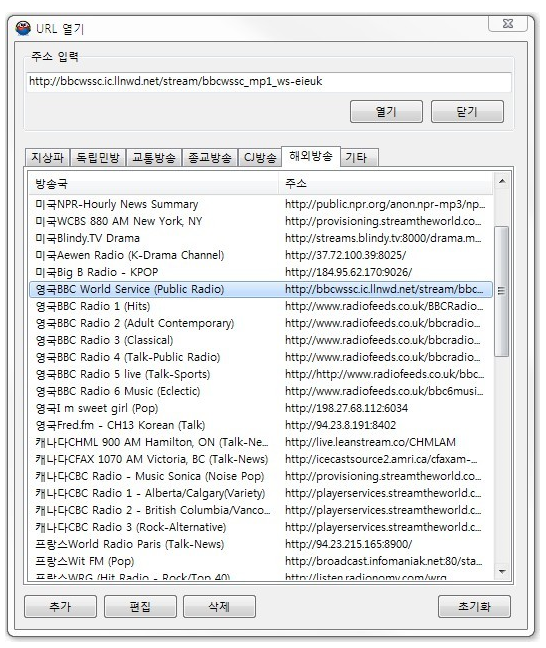Image resolution: width=546 pixels, height=648 pixels.
Task: Switch to the 지상파 tab
Action: 48,157
